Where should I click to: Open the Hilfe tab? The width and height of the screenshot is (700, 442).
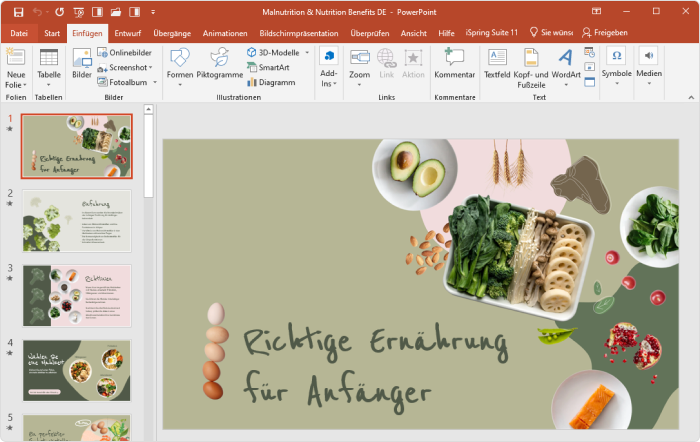pyautogui.click(x=446, y=33)
